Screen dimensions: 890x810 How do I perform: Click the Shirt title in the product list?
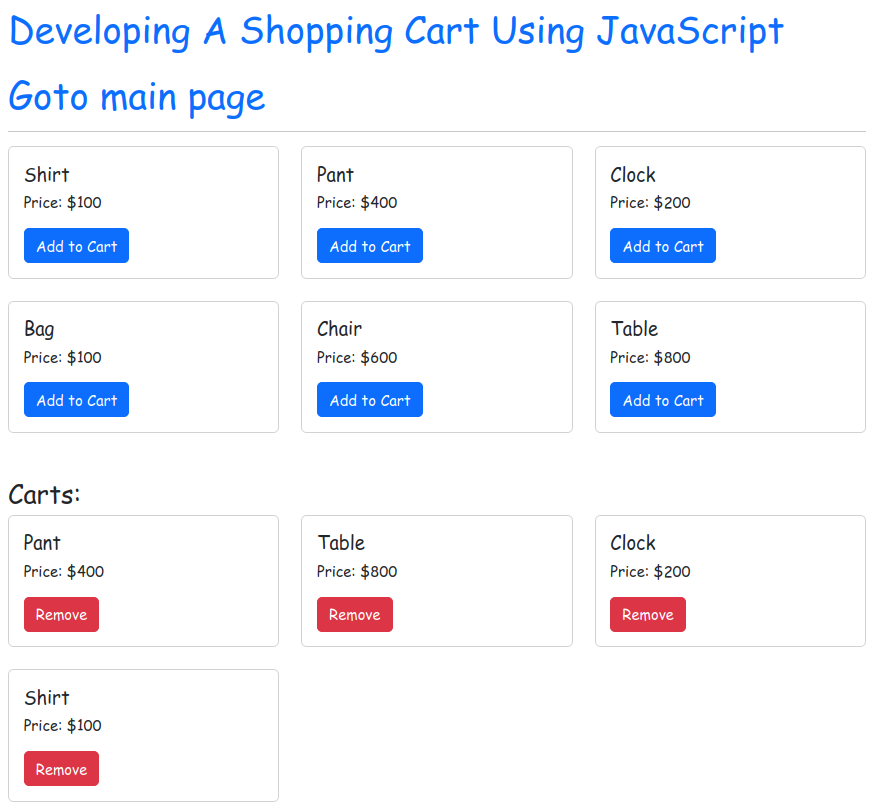46,175
